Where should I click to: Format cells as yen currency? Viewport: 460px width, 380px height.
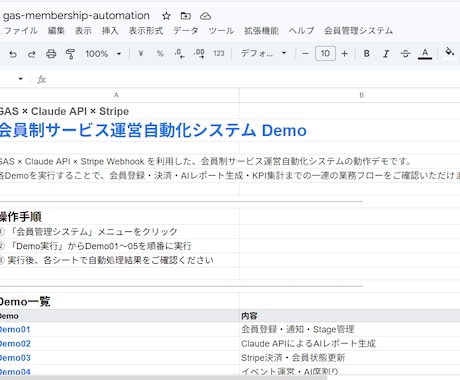[x=141, y=53]
